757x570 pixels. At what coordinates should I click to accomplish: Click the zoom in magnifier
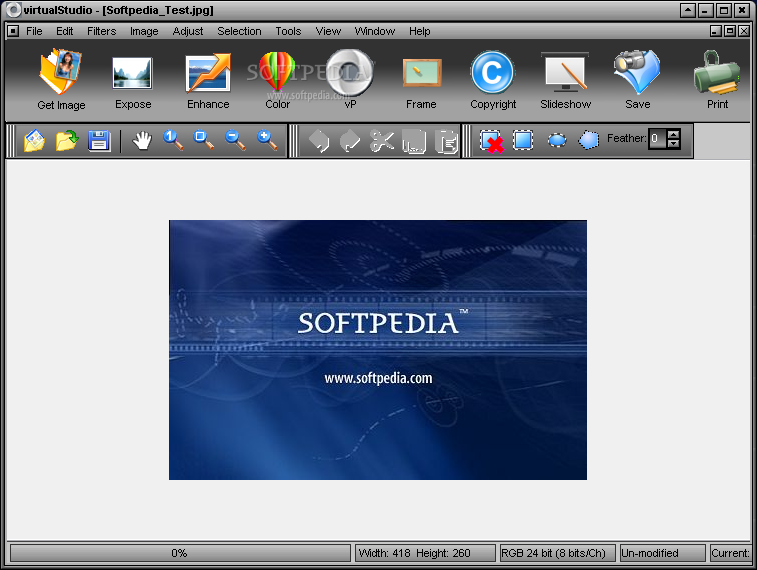coord(267,141)
